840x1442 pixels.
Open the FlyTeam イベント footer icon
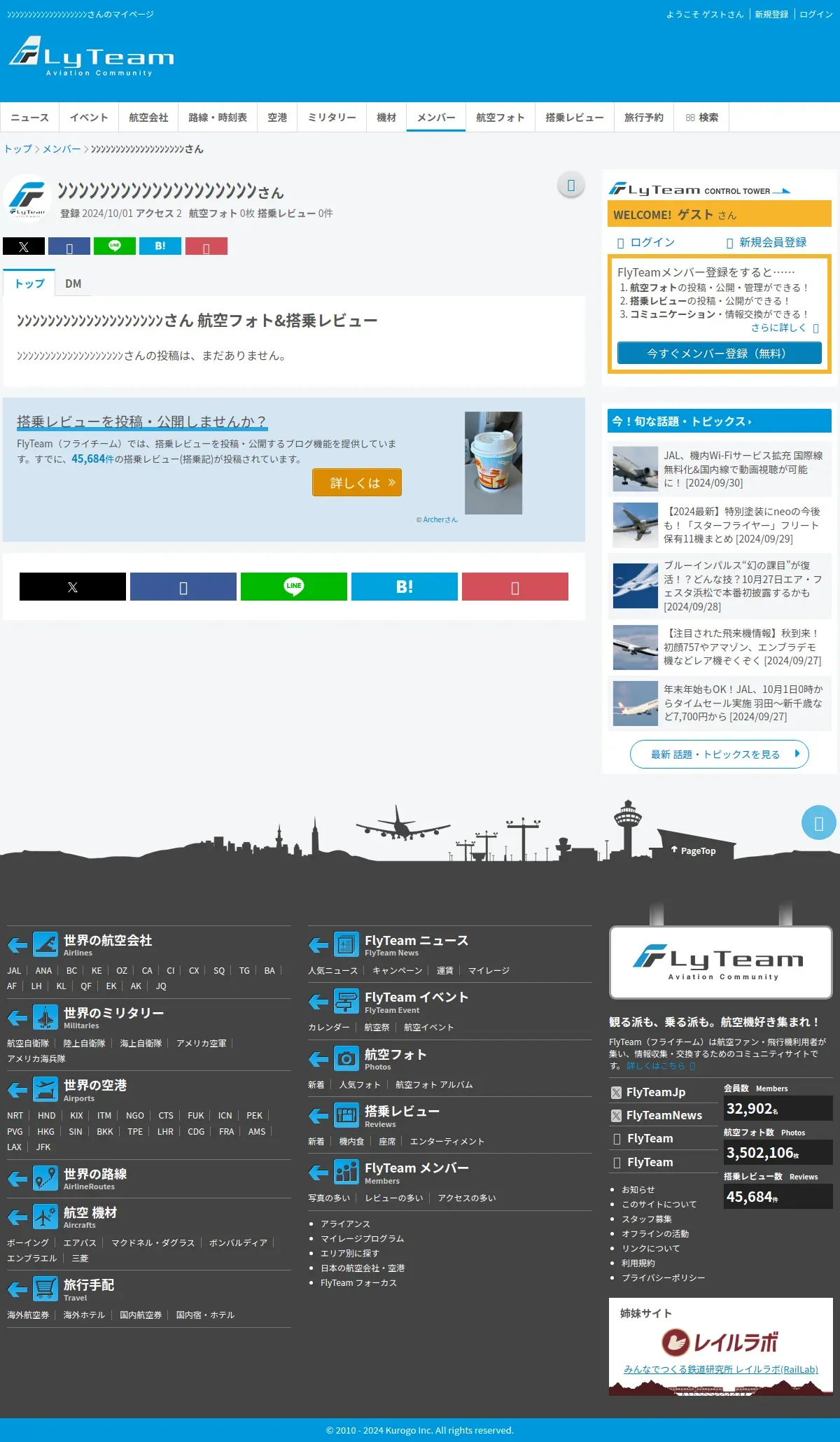(346, 1002)
